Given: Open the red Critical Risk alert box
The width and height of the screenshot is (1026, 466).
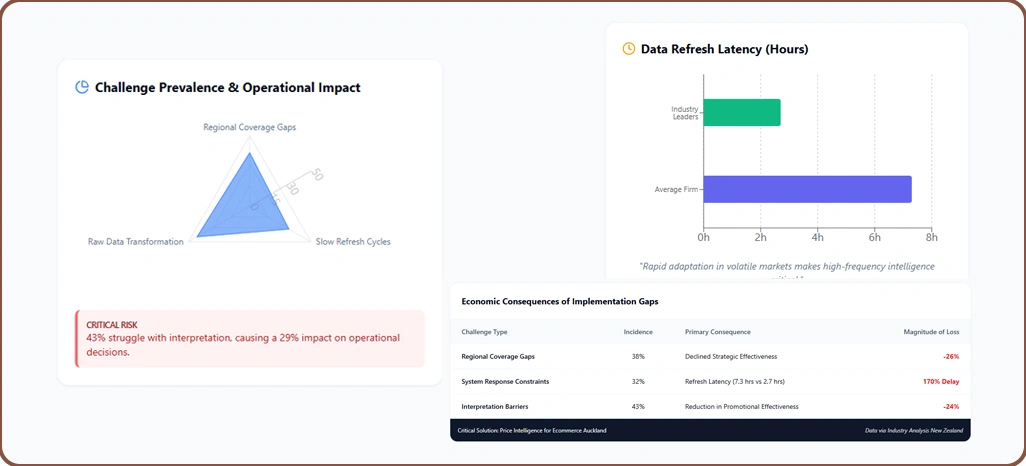Looking at the screenshot, I should [x=250, y=338].
